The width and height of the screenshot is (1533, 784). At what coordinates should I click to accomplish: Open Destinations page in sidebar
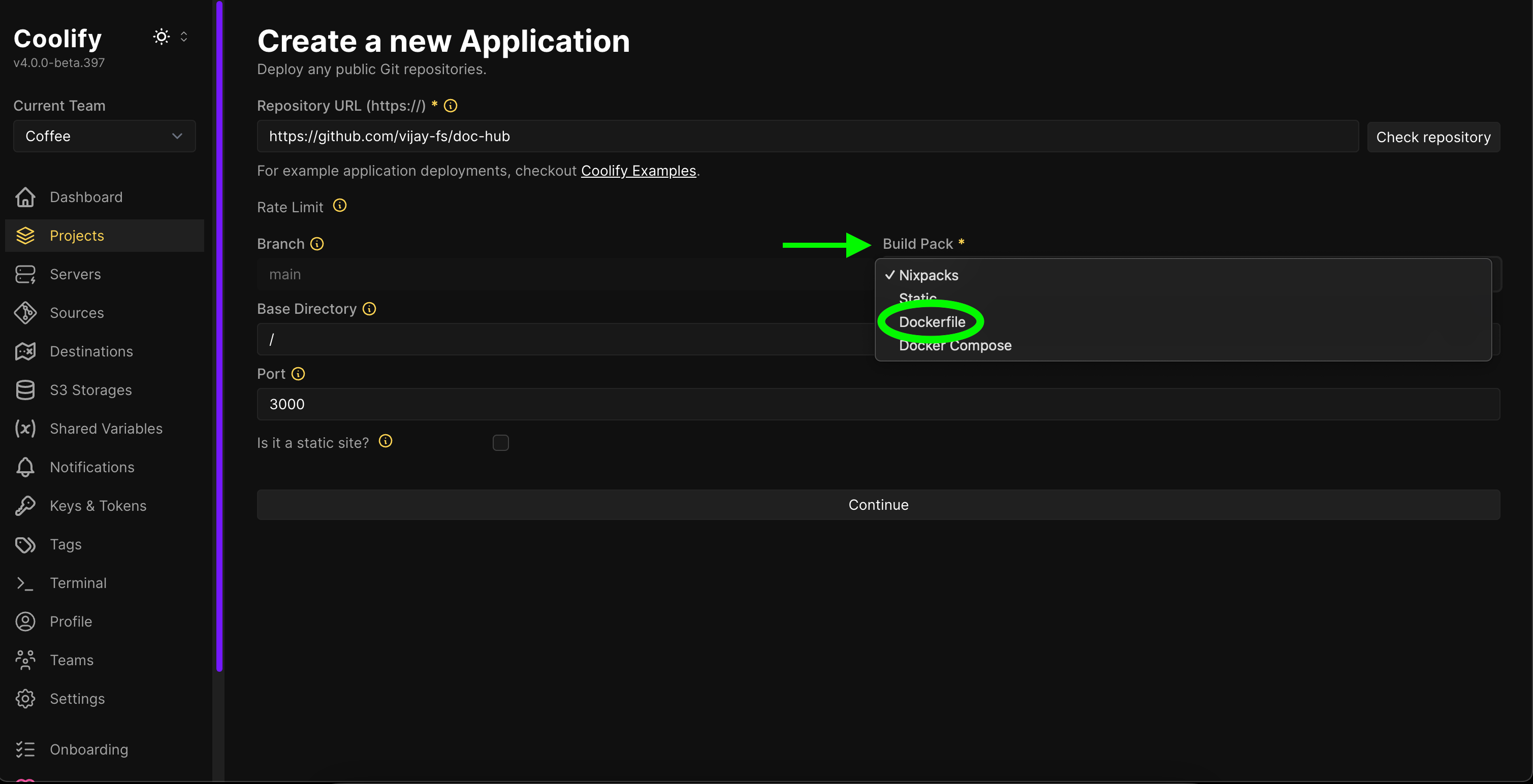[x=104, y=351]
